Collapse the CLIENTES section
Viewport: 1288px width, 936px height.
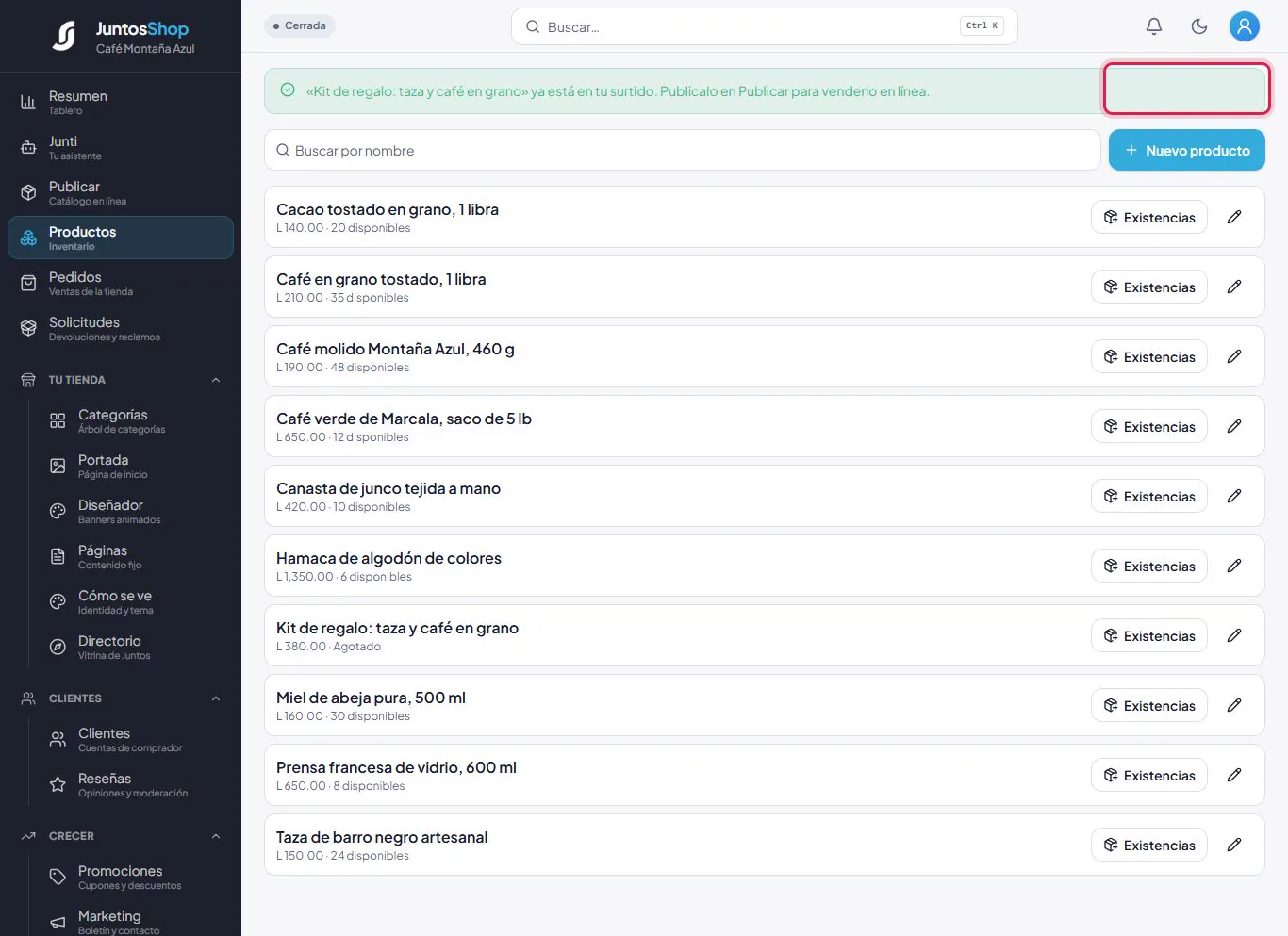point(121,698)
